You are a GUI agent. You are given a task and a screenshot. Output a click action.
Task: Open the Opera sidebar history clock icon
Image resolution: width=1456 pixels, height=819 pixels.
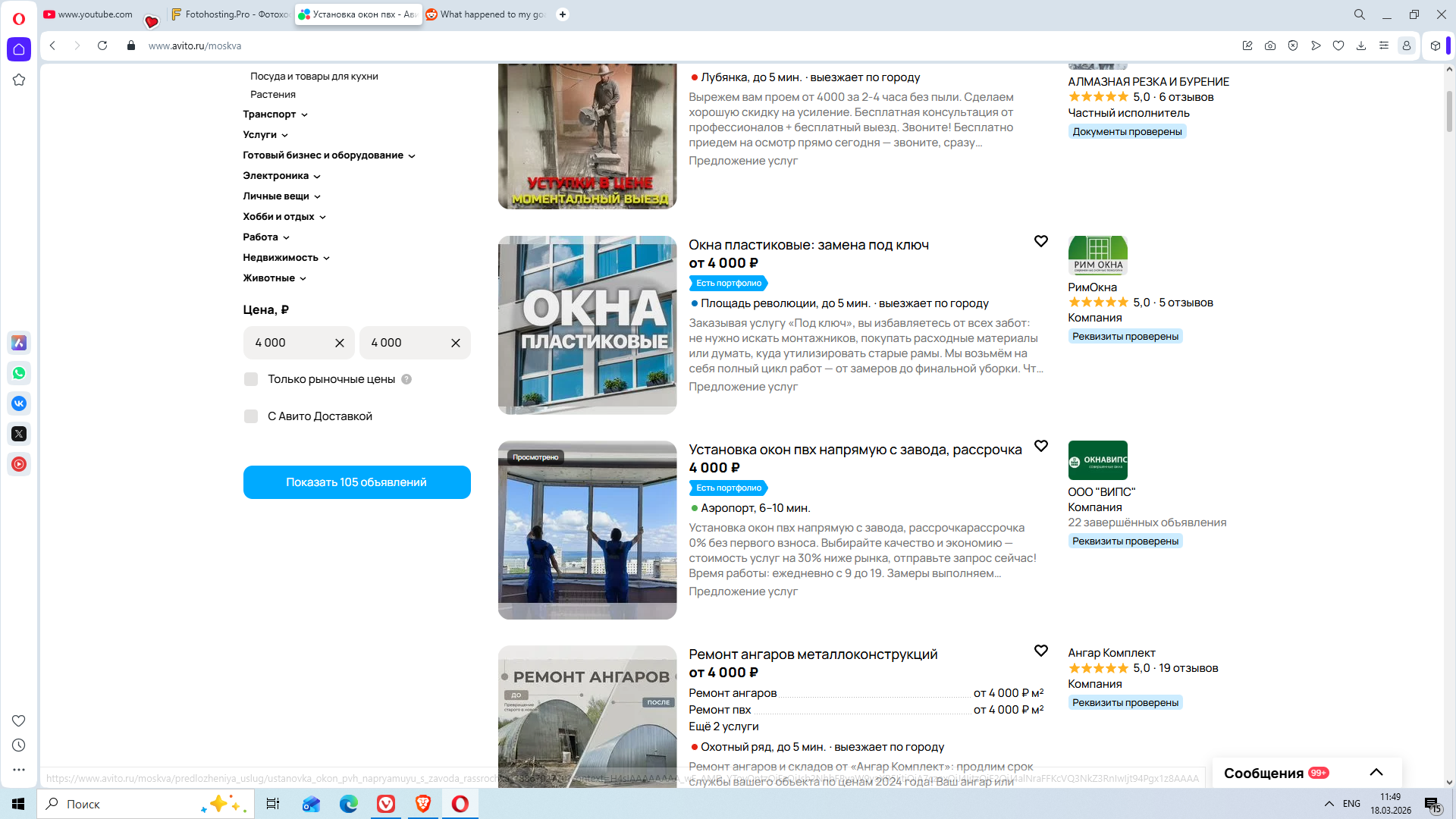click(x=19, y=745)
